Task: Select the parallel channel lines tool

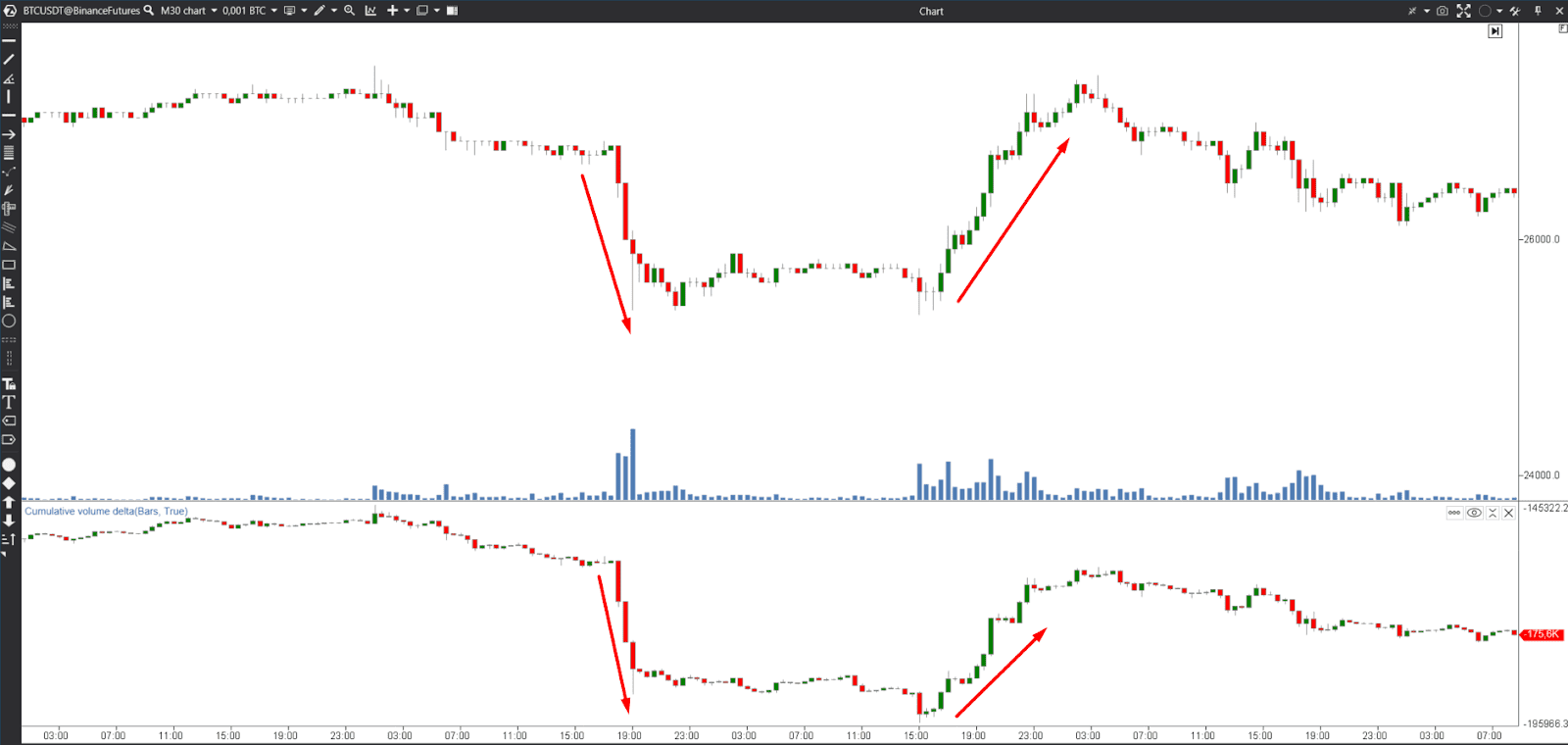Action: click(9, 227)
